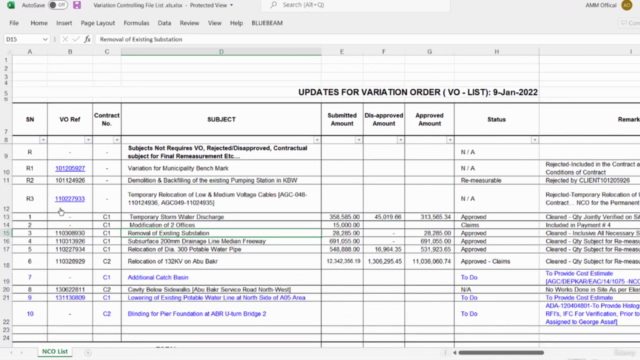Click the 11,036,060.74 approved amount cell
Screen dimensions: 640x360
click(x=429, y=261)
